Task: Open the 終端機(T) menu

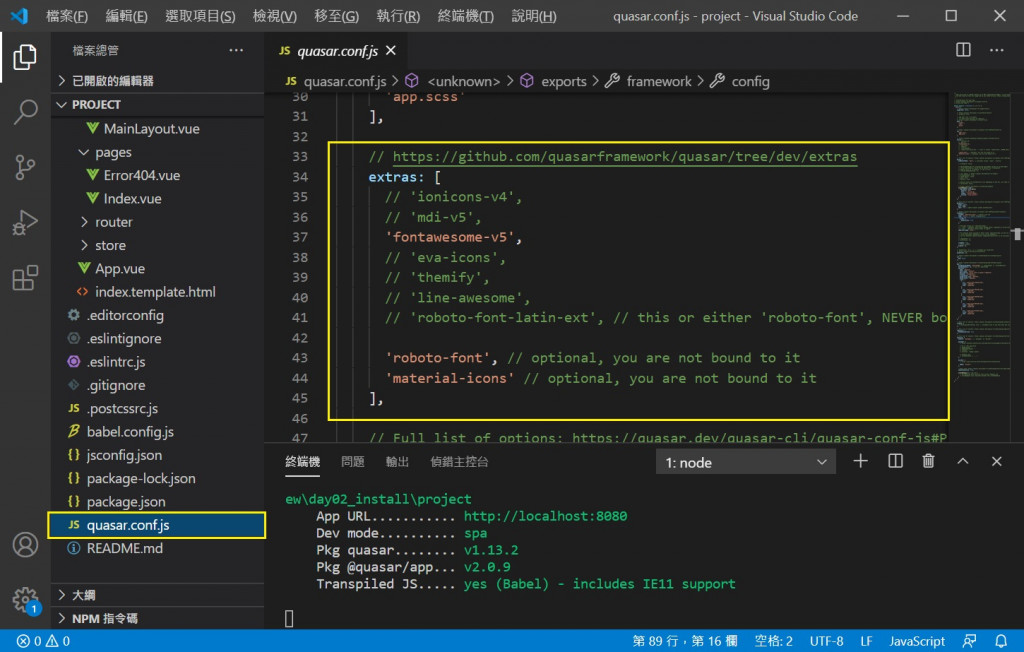Action: point(465,16)
